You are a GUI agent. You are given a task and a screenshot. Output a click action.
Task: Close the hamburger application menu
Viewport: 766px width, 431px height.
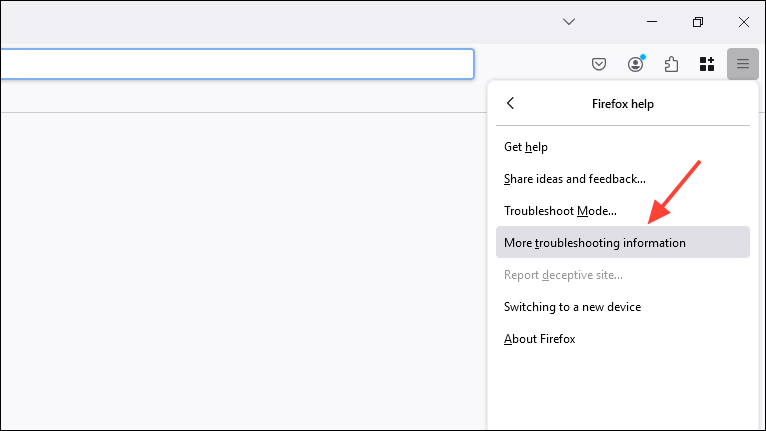pos(743,64)
